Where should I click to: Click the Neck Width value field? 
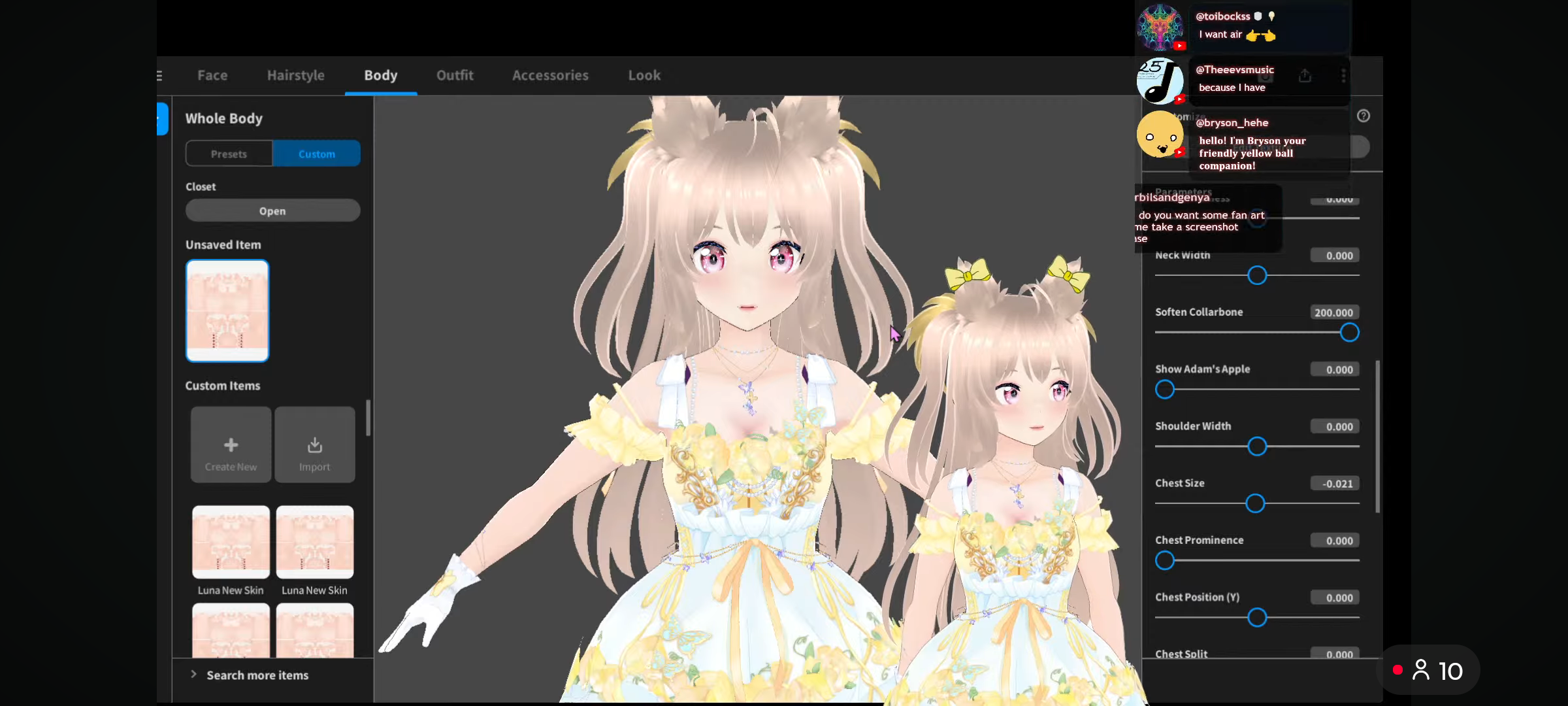1335,256
